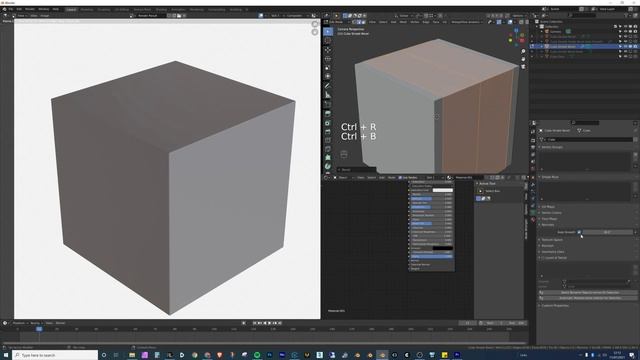Open the Mesh menu in viewport header
This screenshot has height=360, width=640.
(x=403, y=22)
